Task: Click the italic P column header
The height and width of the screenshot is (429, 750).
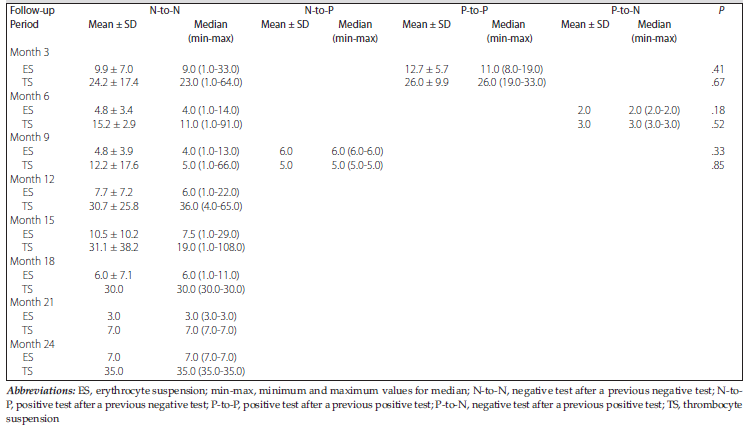Action: click(x=718, y=10)
